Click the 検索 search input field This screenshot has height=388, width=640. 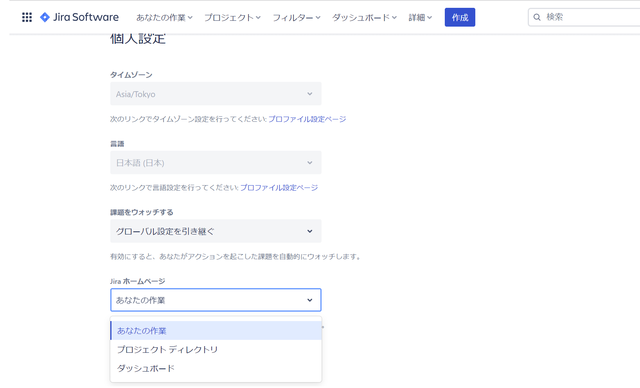point(588,17)
